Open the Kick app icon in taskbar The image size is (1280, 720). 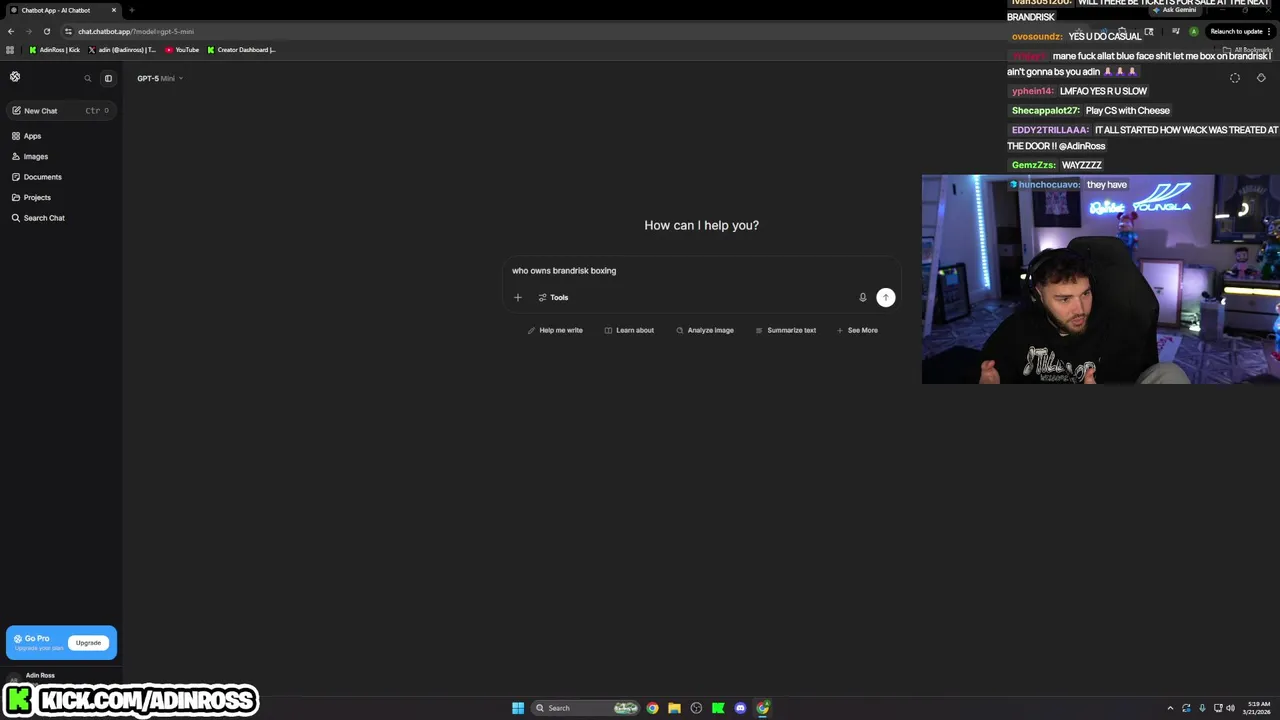(x=718, y=708)
